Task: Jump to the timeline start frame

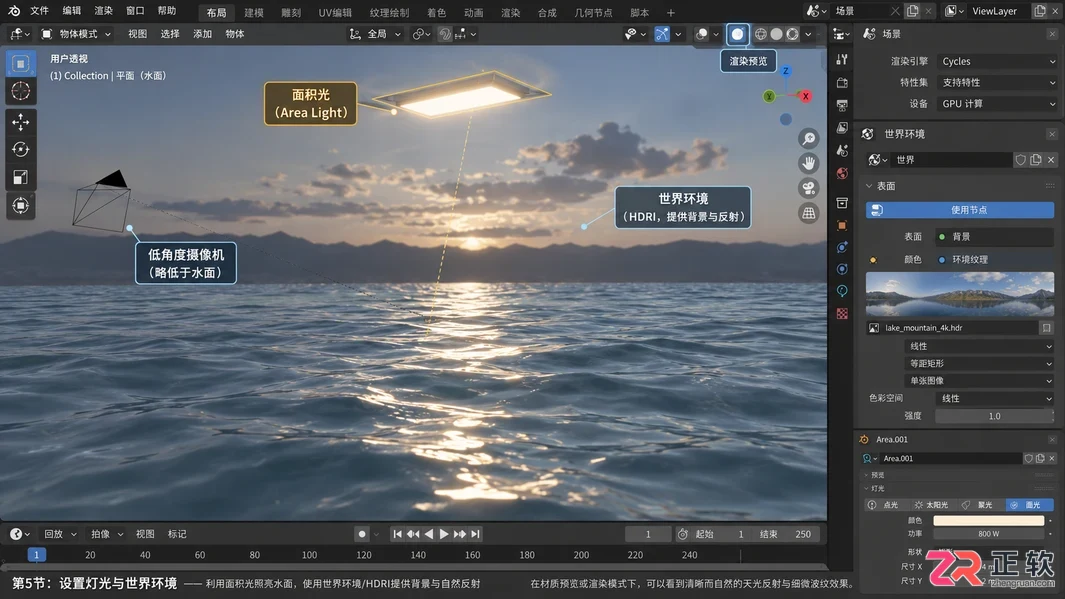Action: (x=397, y=534)
